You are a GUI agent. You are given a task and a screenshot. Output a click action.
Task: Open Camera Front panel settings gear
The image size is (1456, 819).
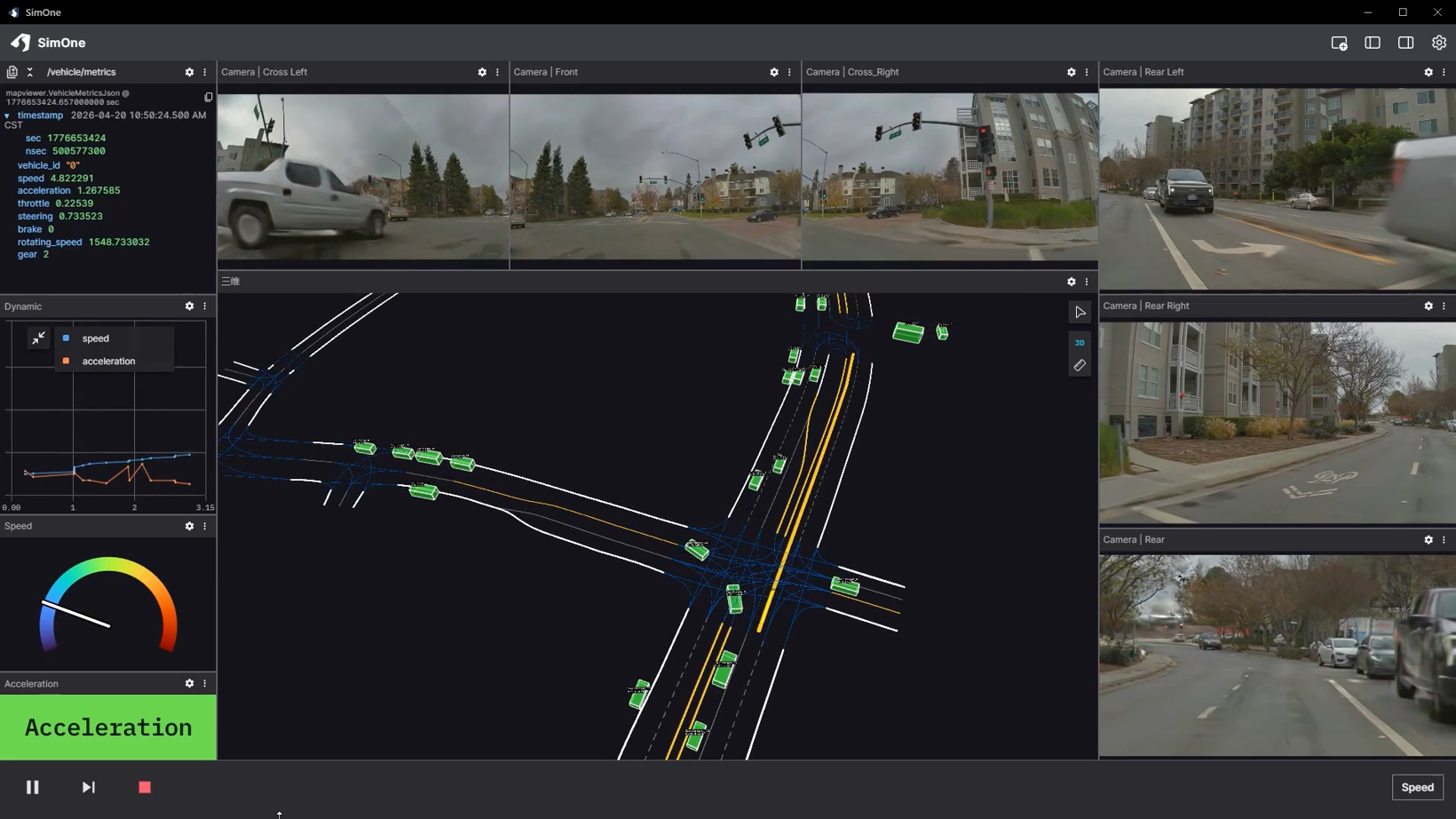click(774, 72)
